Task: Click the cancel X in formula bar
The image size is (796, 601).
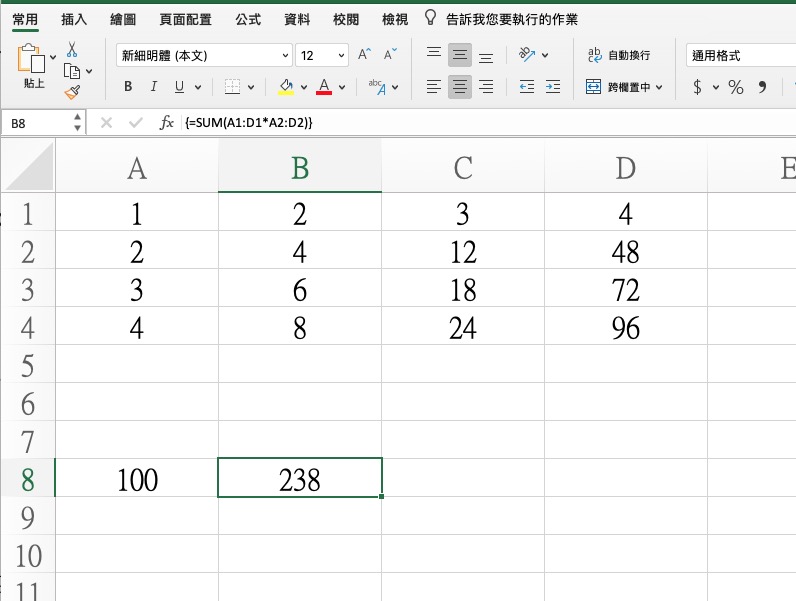Action: click(x=106, y=123)
